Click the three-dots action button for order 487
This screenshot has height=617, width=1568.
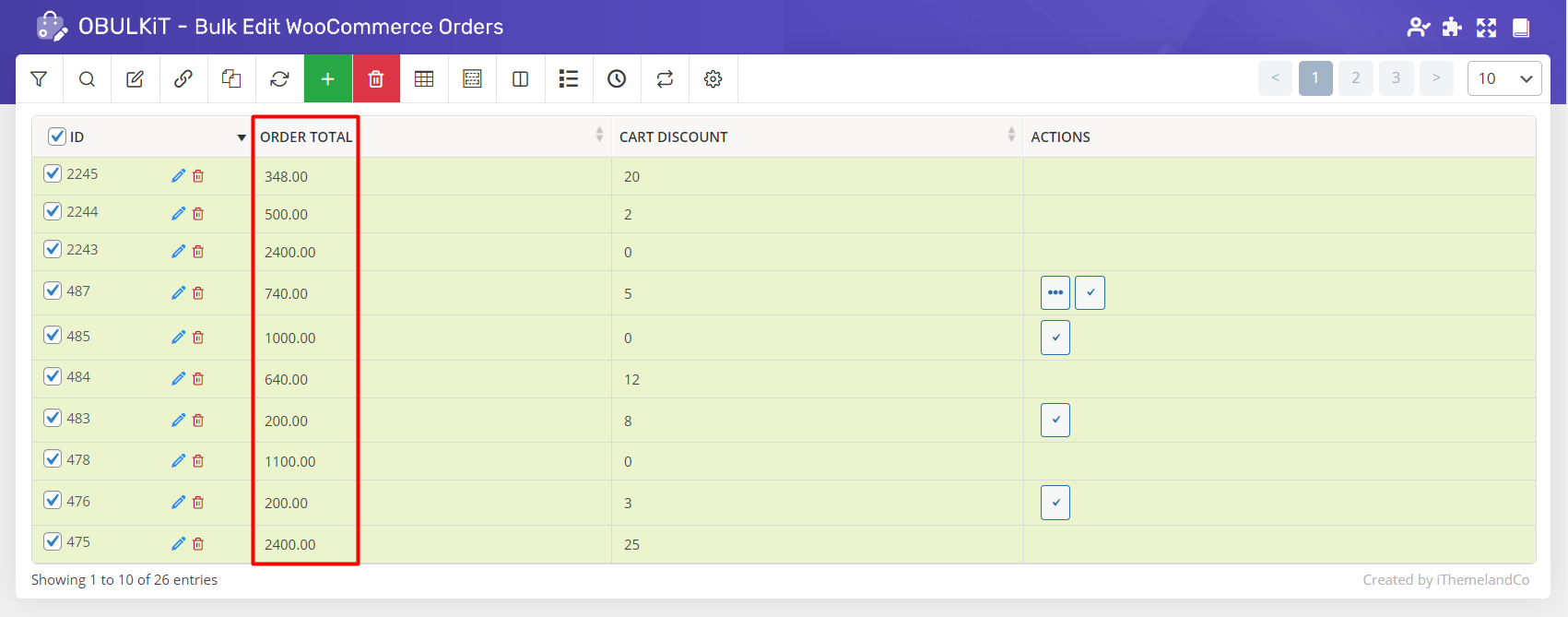click(x=1055, y=292)
